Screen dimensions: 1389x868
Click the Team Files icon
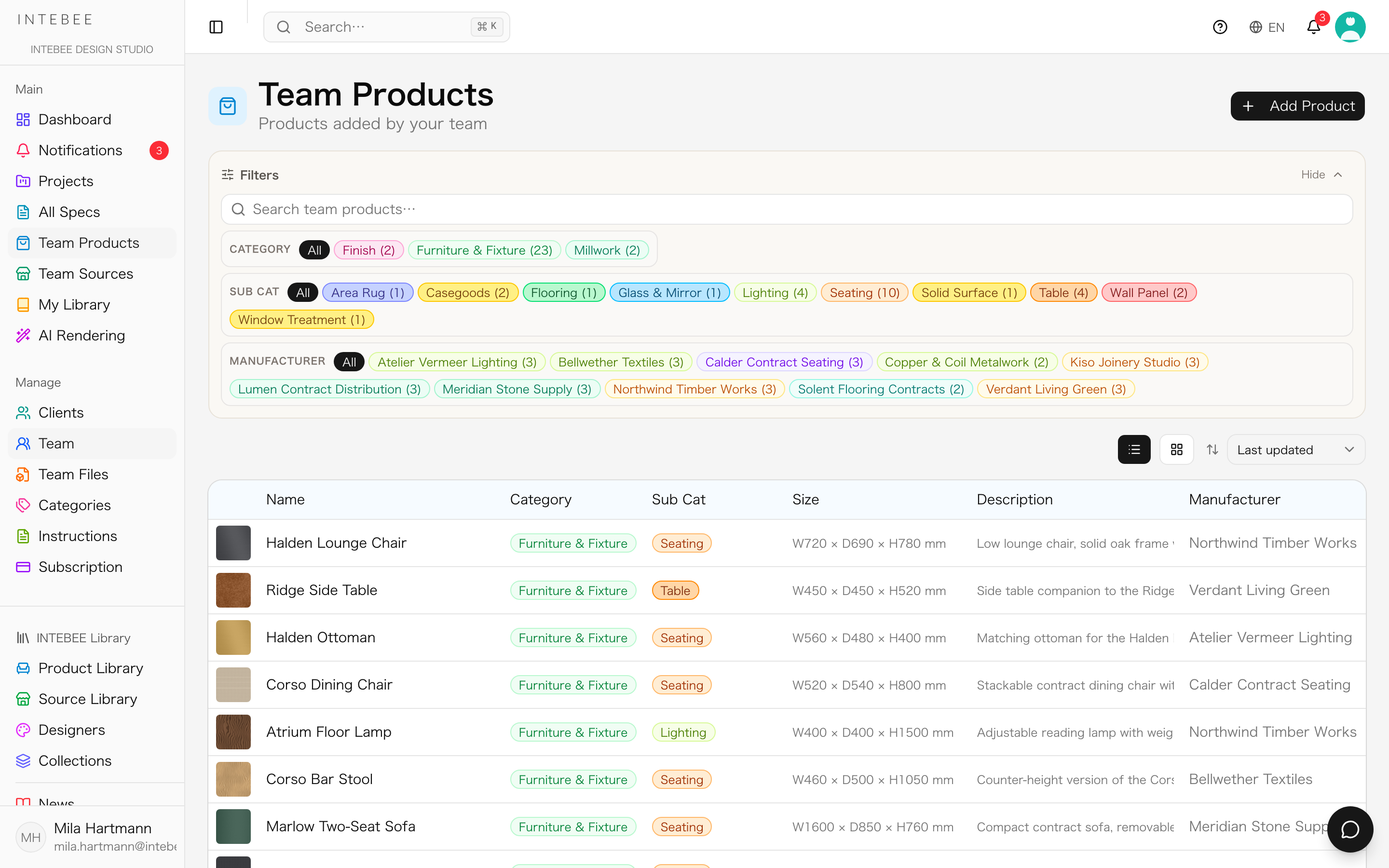(23, 475)
